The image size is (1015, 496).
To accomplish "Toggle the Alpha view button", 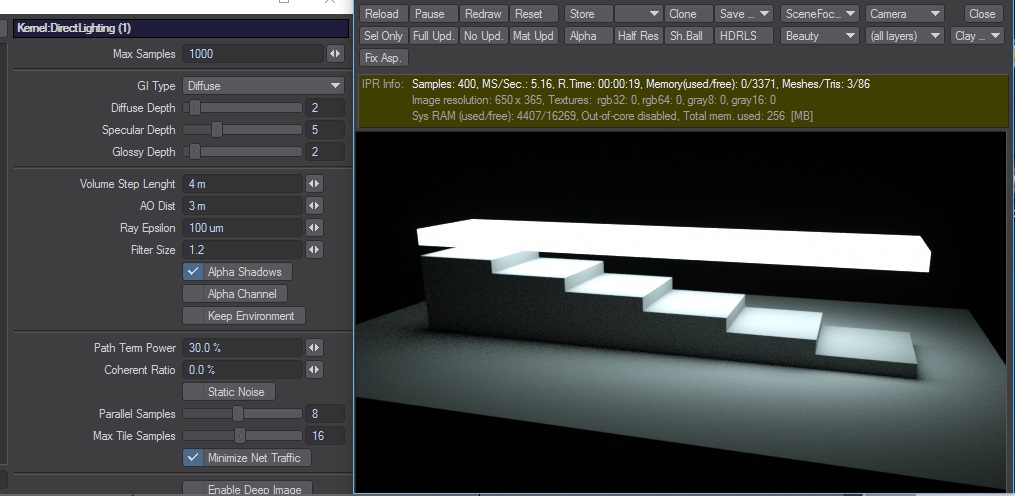I will coord(588,36).
